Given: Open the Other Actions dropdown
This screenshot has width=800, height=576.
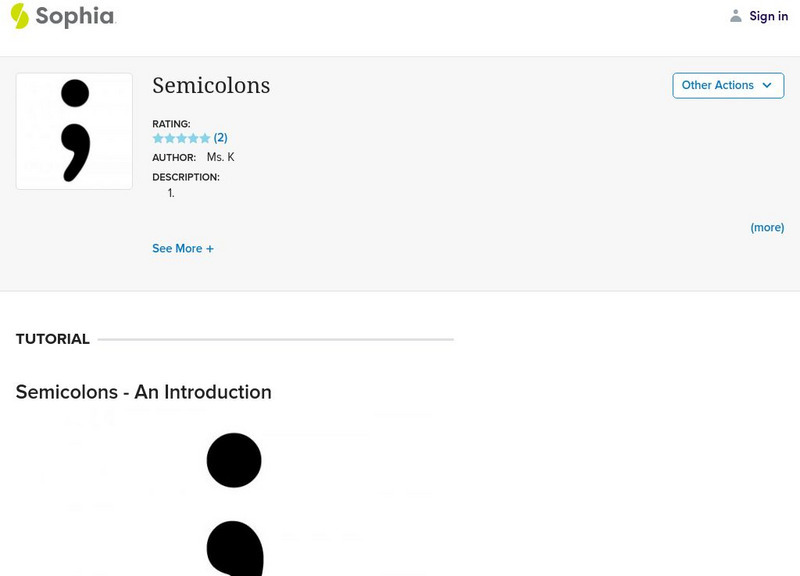Looking at the screenshot, I should point(718,86).
